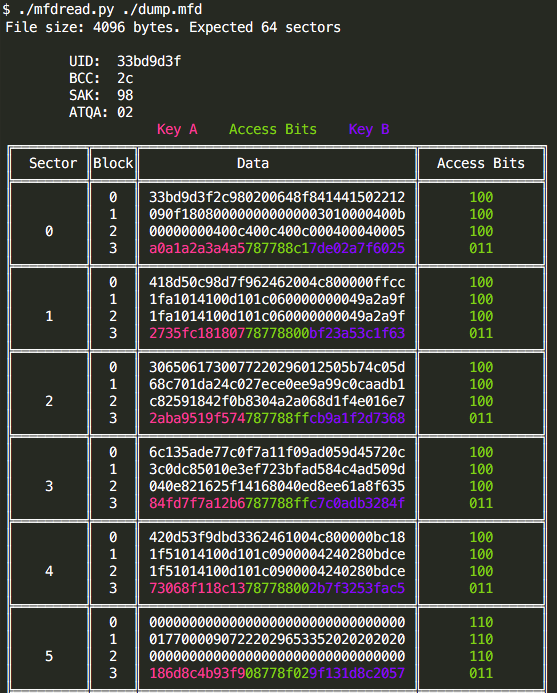Click data row starting 6c135ade77c0
Viewport: 557px width, 693px height.
click(277, 452)
